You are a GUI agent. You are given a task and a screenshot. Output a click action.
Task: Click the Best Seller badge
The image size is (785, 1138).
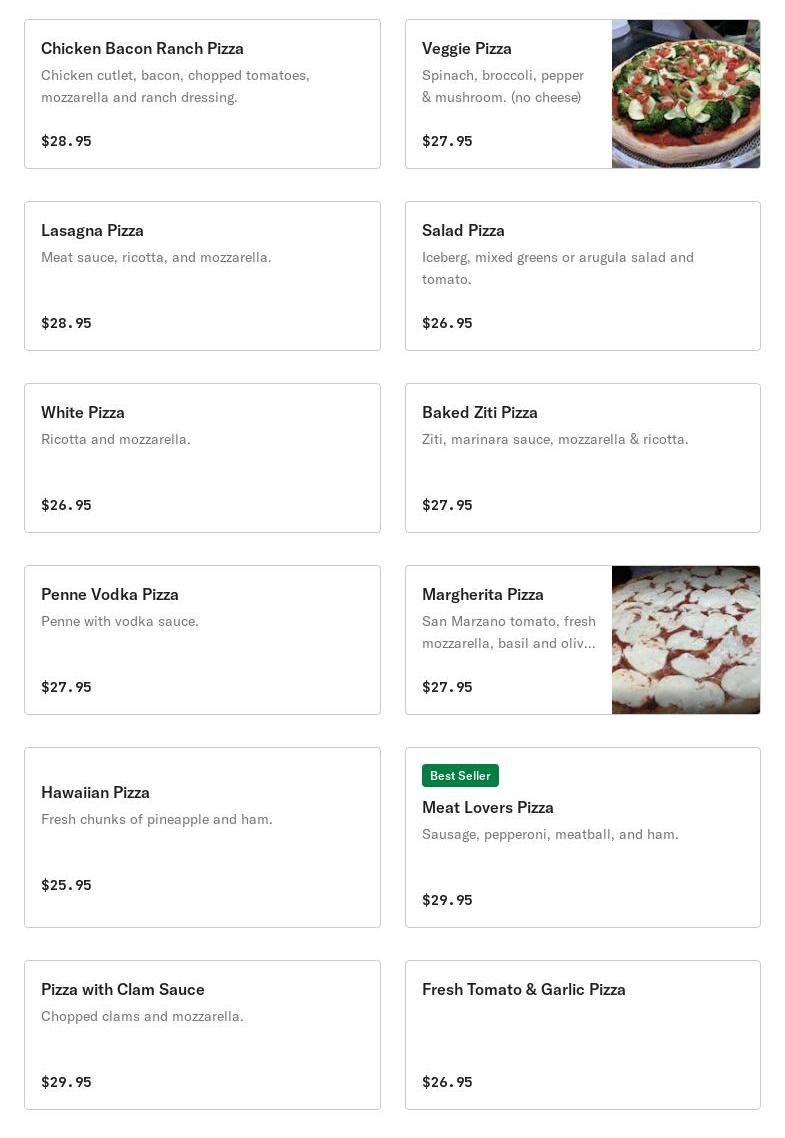[x=460, y=776]
